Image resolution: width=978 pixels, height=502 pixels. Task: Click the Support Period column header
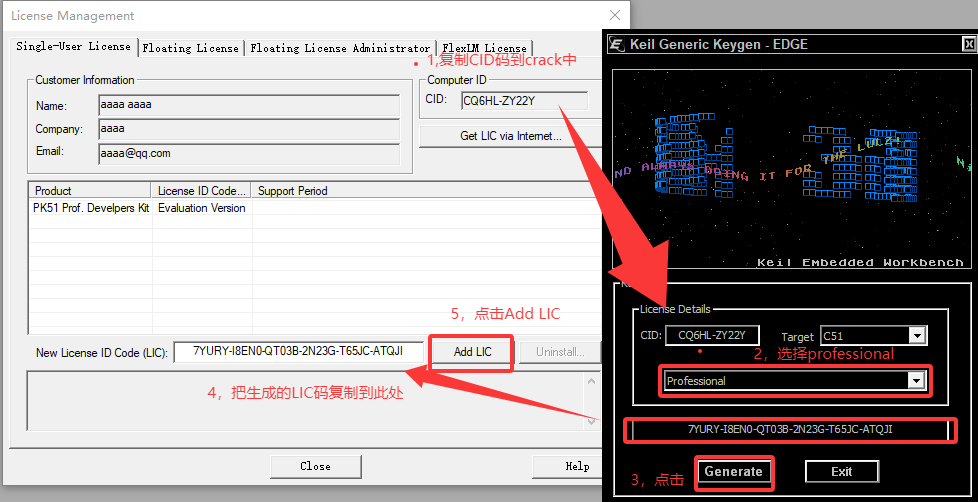tap(427, 191)
